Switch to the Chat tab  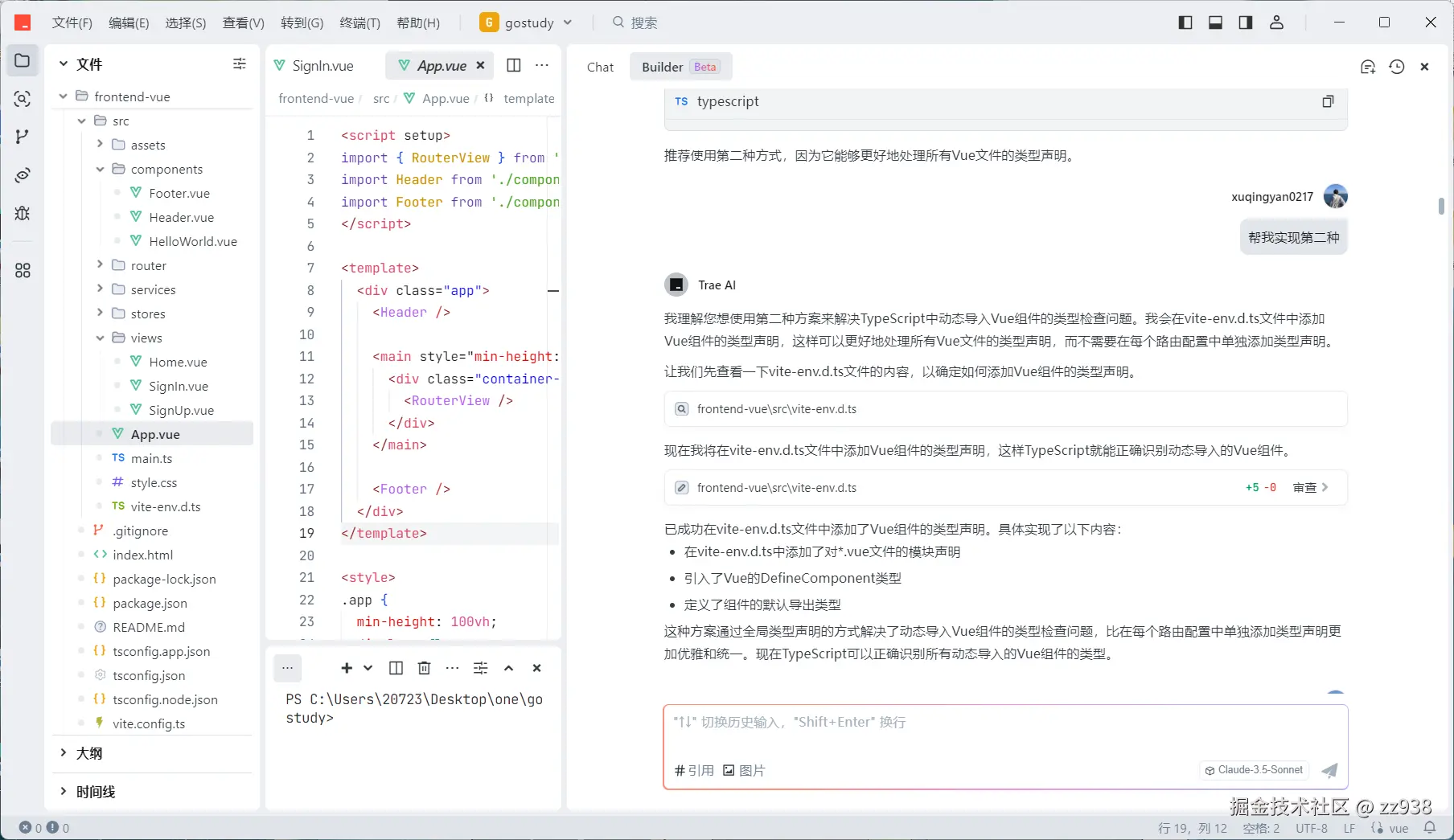[600, 67]
